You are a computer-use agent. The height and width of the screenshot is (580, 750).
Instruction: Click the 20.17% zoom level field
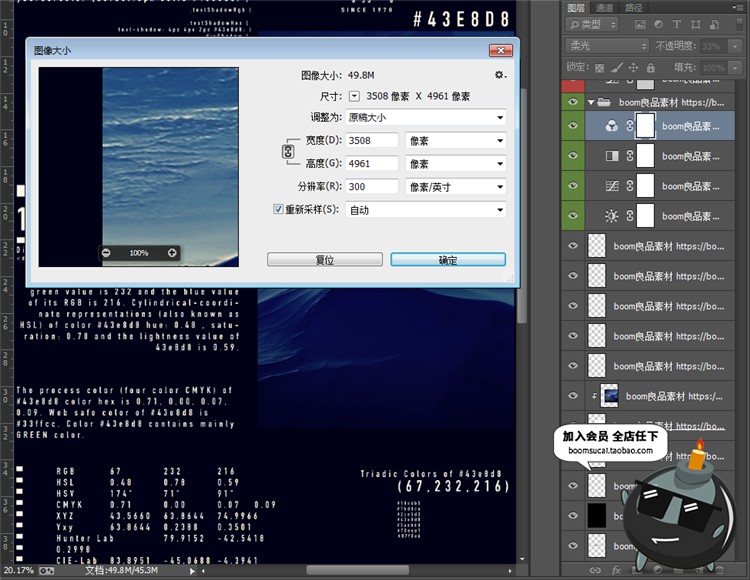[x=19, y=571]
